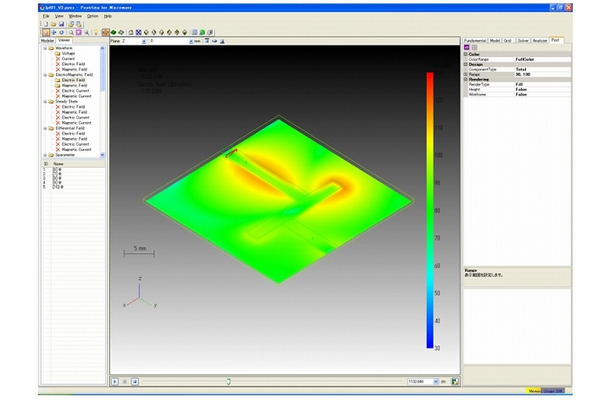Click the Save floppy disk icon
The height and width of the screenshot is (400, 610).
click(61, 24)
